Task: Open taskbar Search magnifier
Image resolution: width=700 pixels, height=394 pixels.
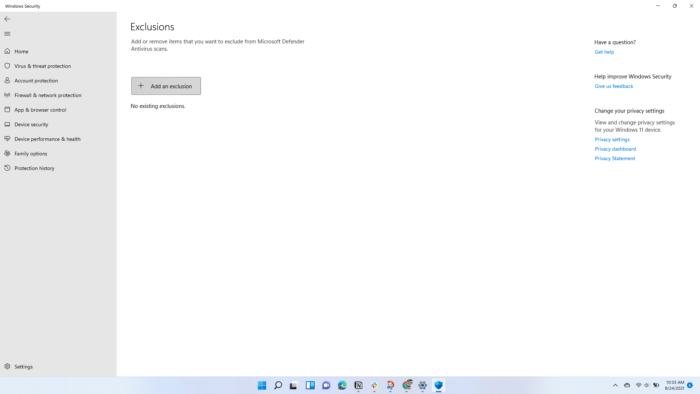Action: tap(278, 386)
